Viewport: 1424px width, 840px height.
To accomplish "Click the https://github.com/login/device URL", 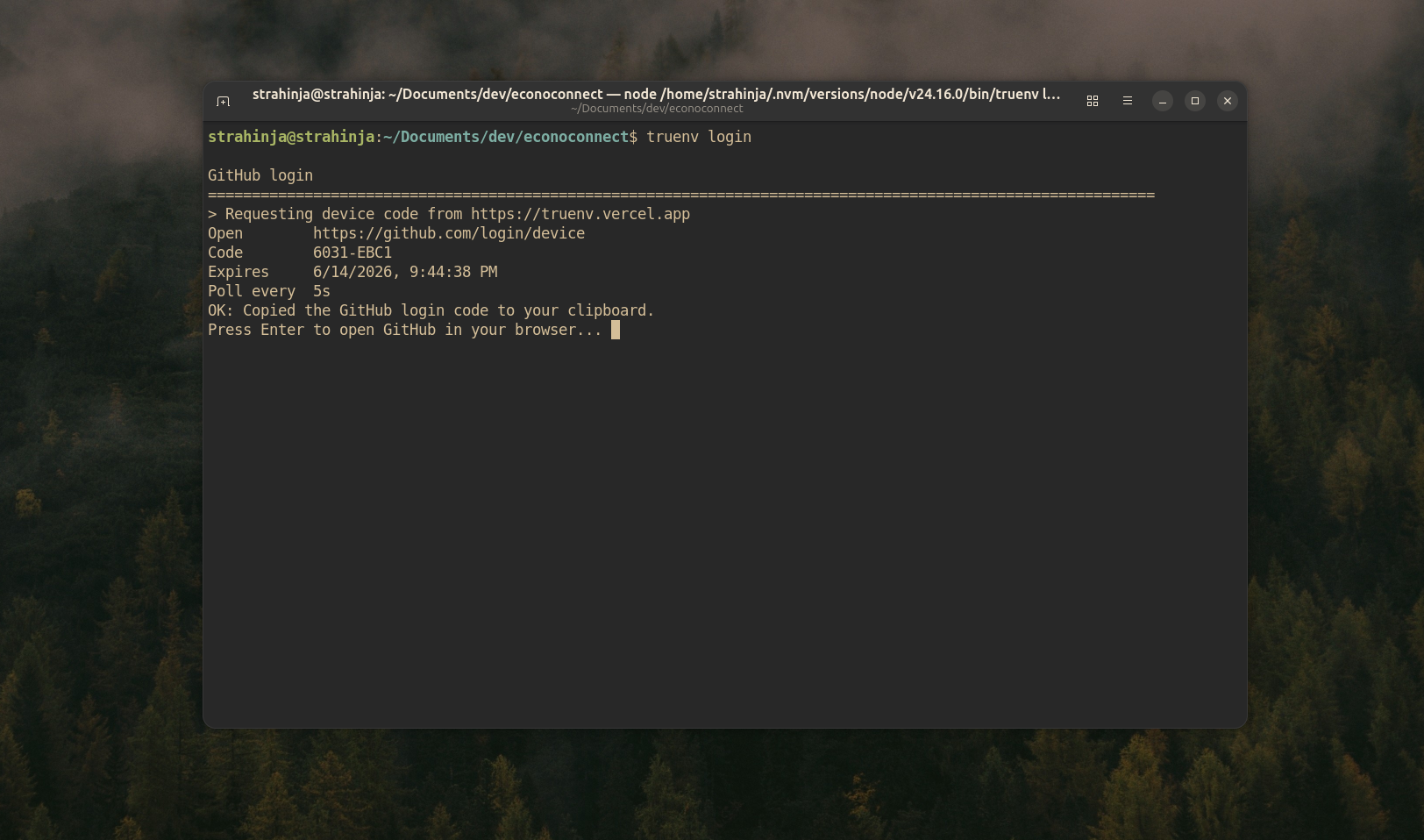I will tap(449, 233).
